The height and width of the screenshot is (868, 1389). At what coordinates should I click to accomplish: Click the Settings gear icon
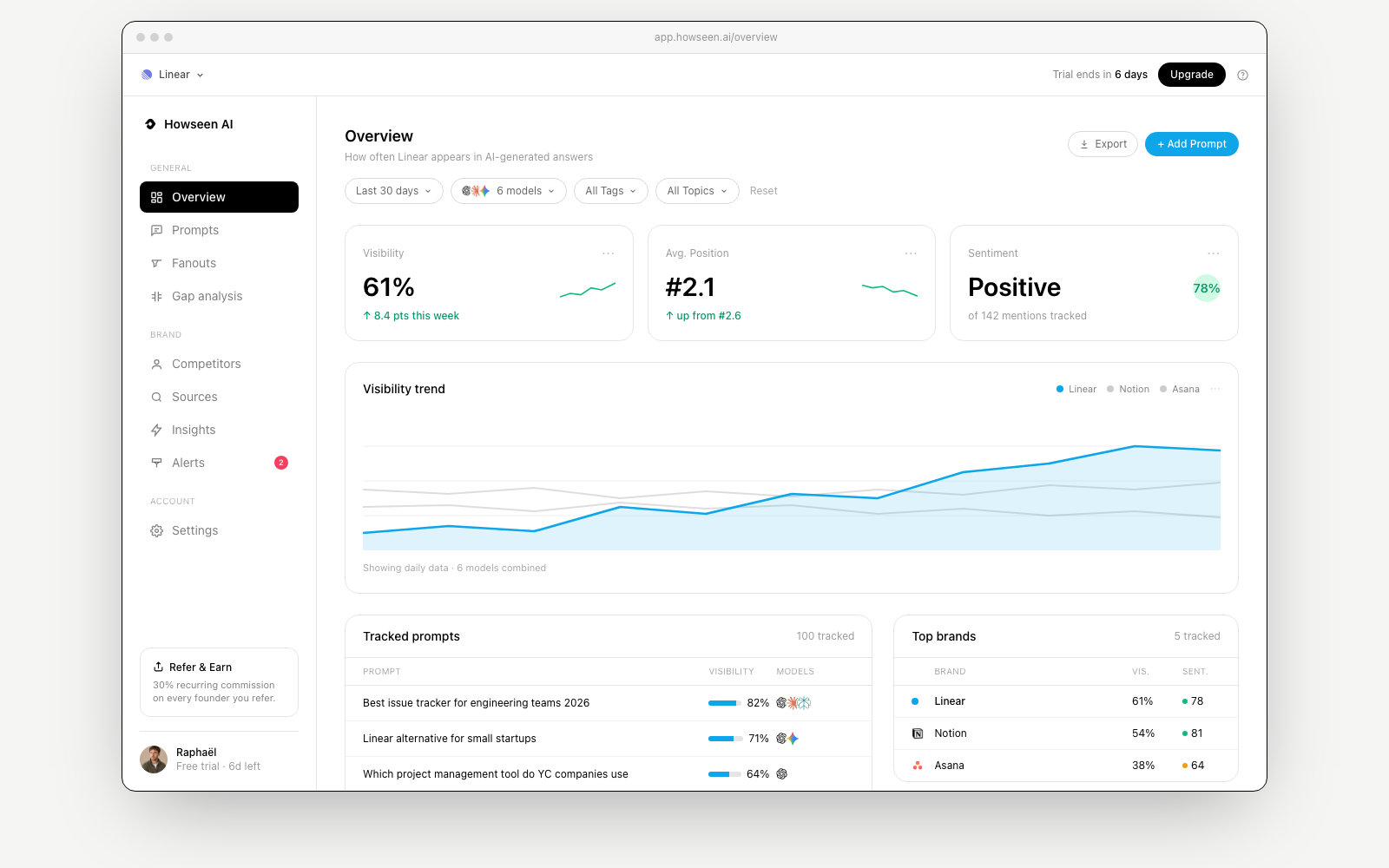coord(157,531)
